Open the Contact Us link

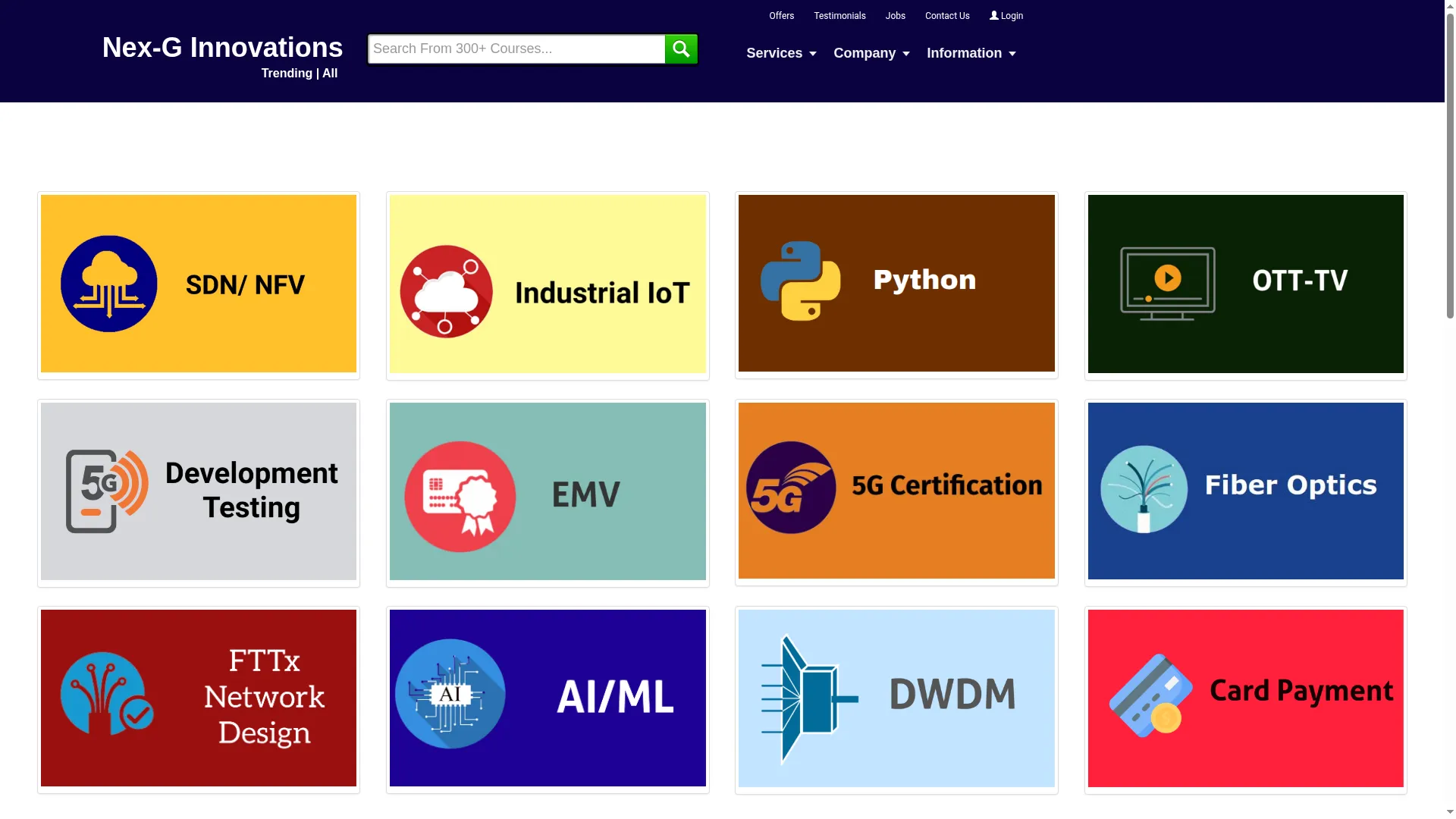pos(947,16)
